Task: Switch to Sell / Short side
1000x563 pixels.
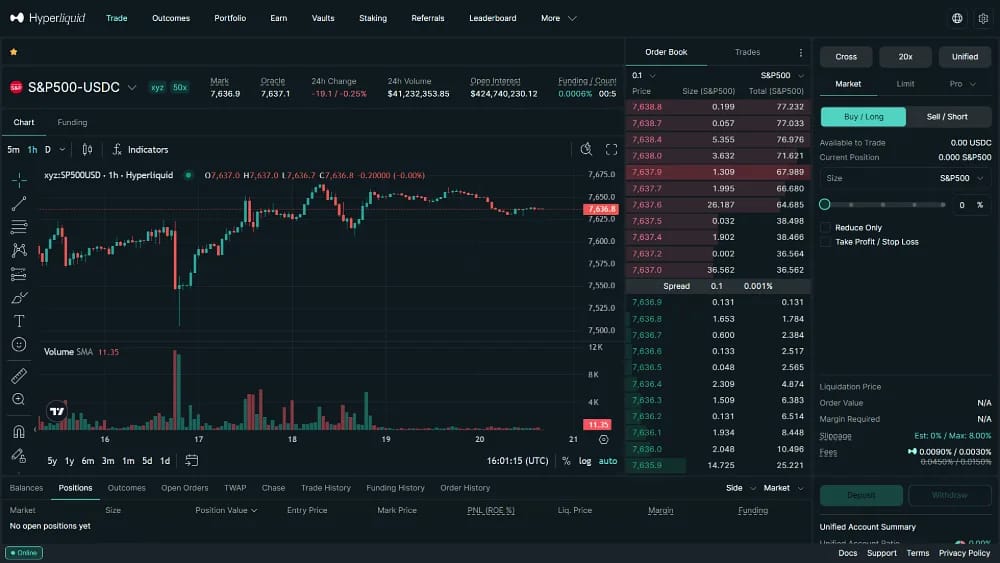Action: click(947, 117)
